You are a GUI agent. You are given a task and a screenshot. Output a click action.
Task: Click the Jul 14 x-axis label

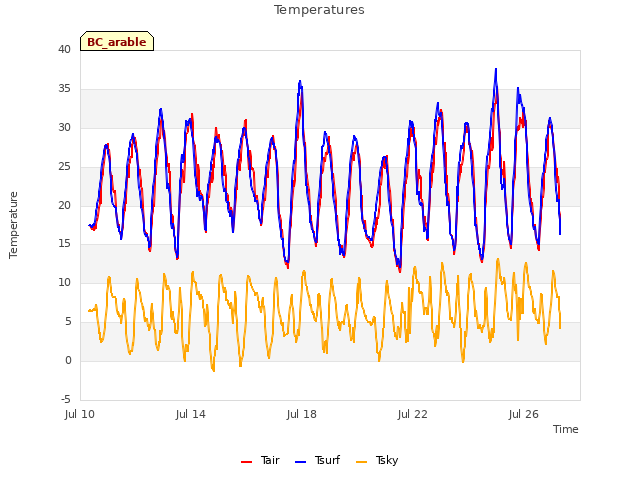point(191,415)
